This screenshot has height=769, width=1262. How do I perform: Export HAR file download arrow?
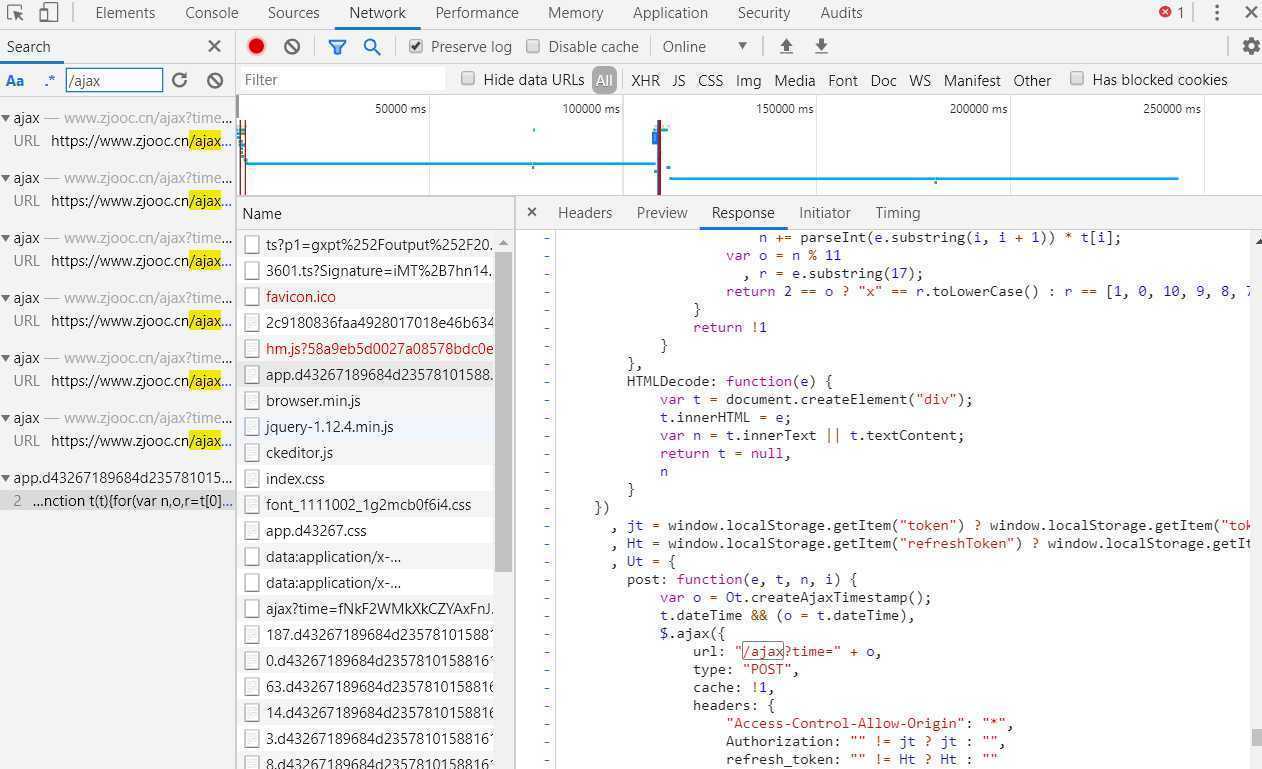point(821,46)
